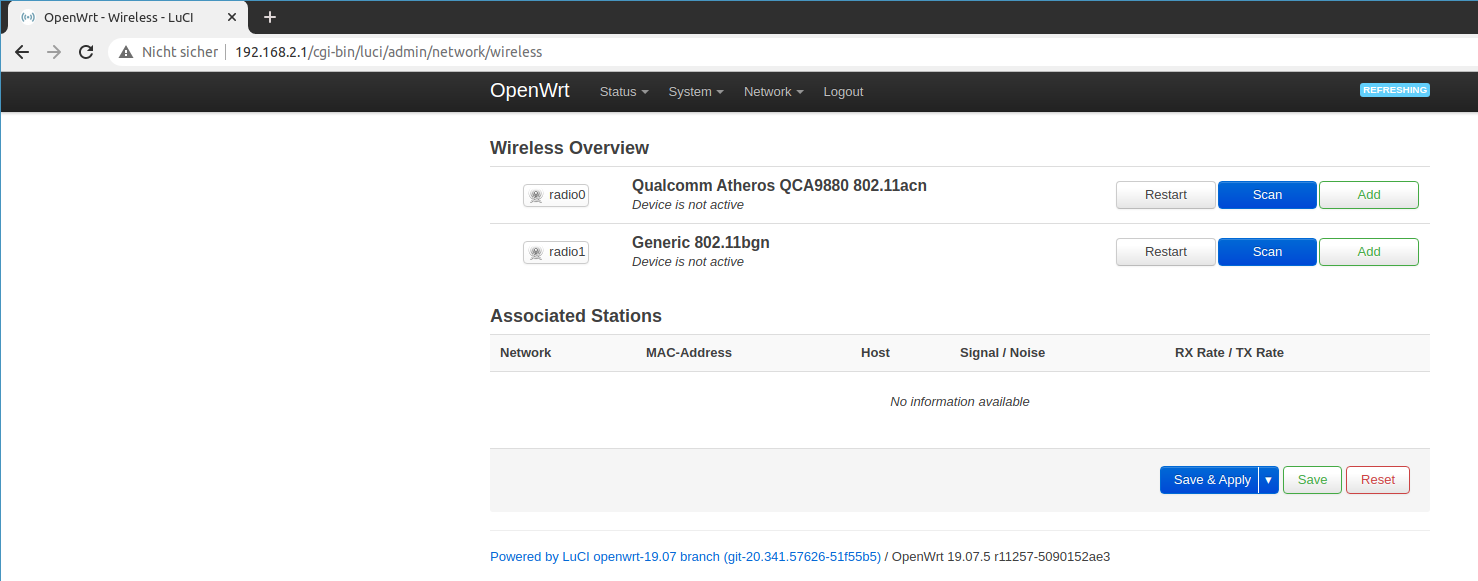
Task: Open the System dropdown menu
Action: (x=696, y=92)
